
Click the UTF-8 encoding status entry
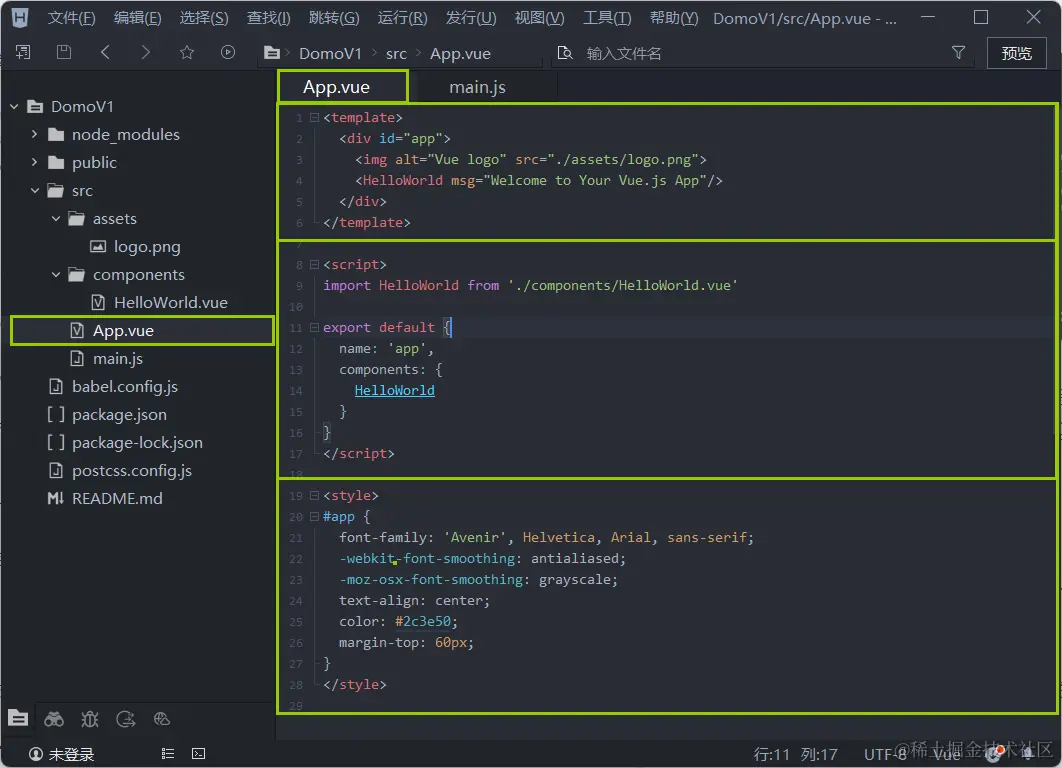885,754
